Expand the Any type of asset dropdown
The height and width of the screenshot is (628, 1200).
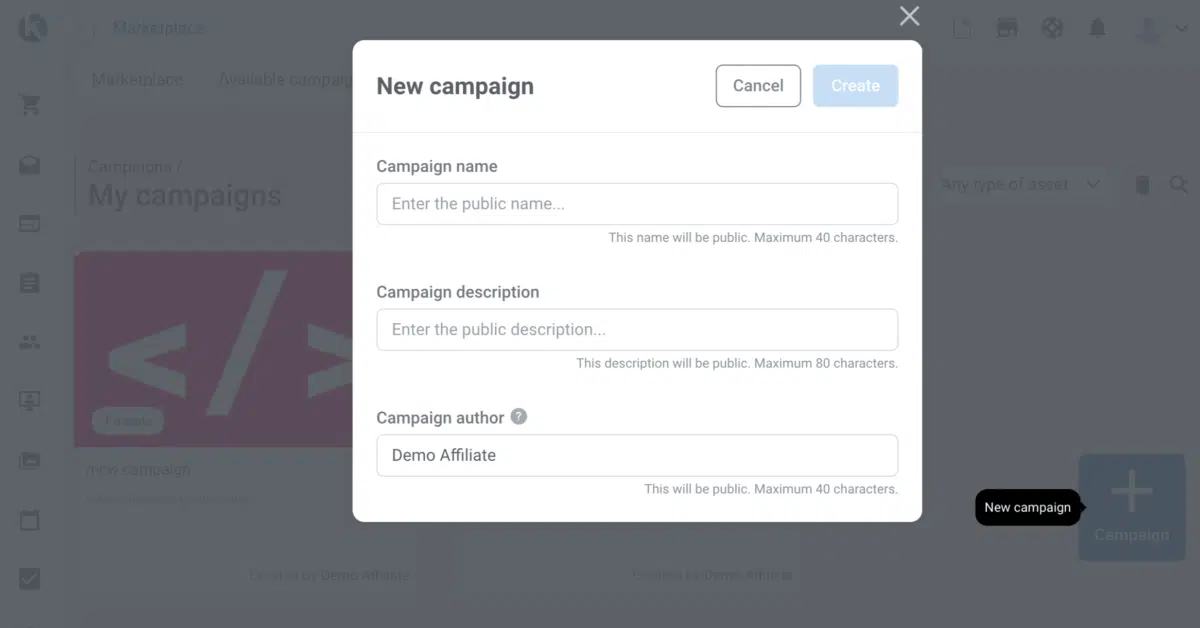(x=1021, y=185)
